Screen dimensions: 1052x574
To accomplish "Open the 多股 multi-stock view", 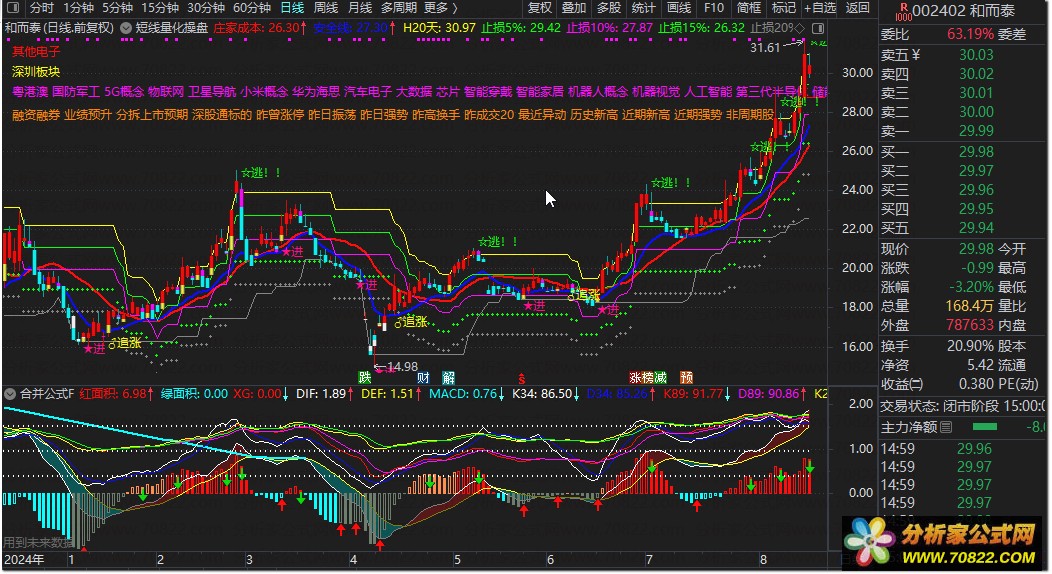I will click(609, 8).
